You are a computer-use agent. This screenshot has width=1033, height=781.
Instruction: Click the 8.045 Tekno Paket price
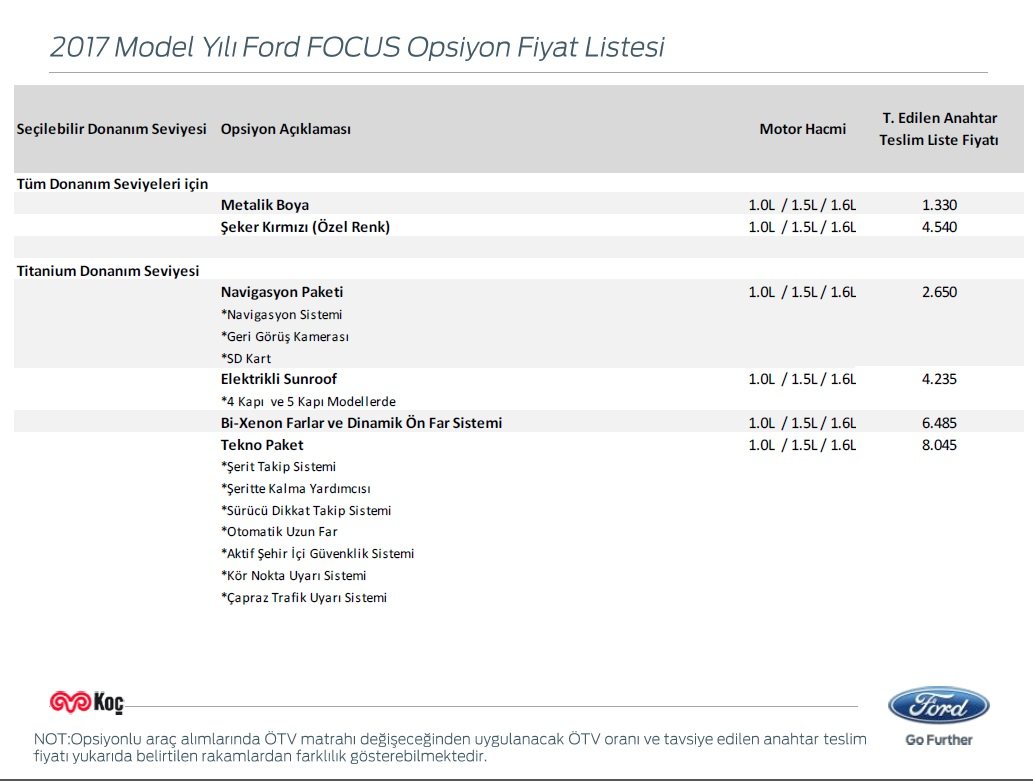point(939,445)
